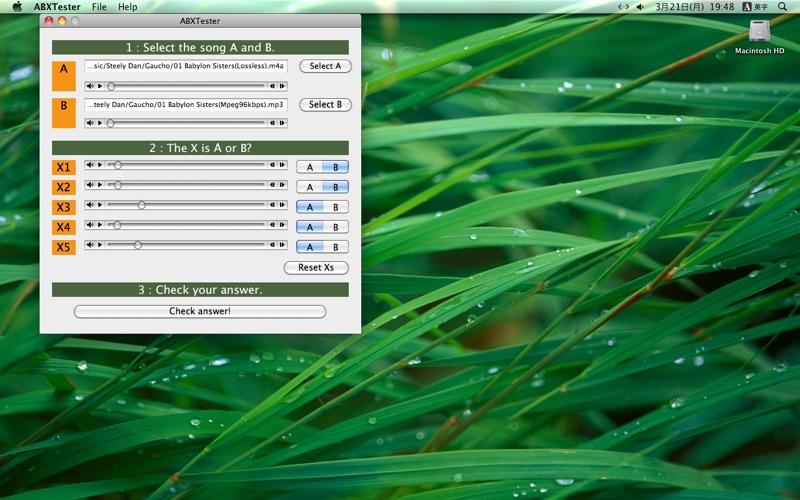Click the X3 playback position slider knob
Screen dimensions: 800x500
coord(142,205)
